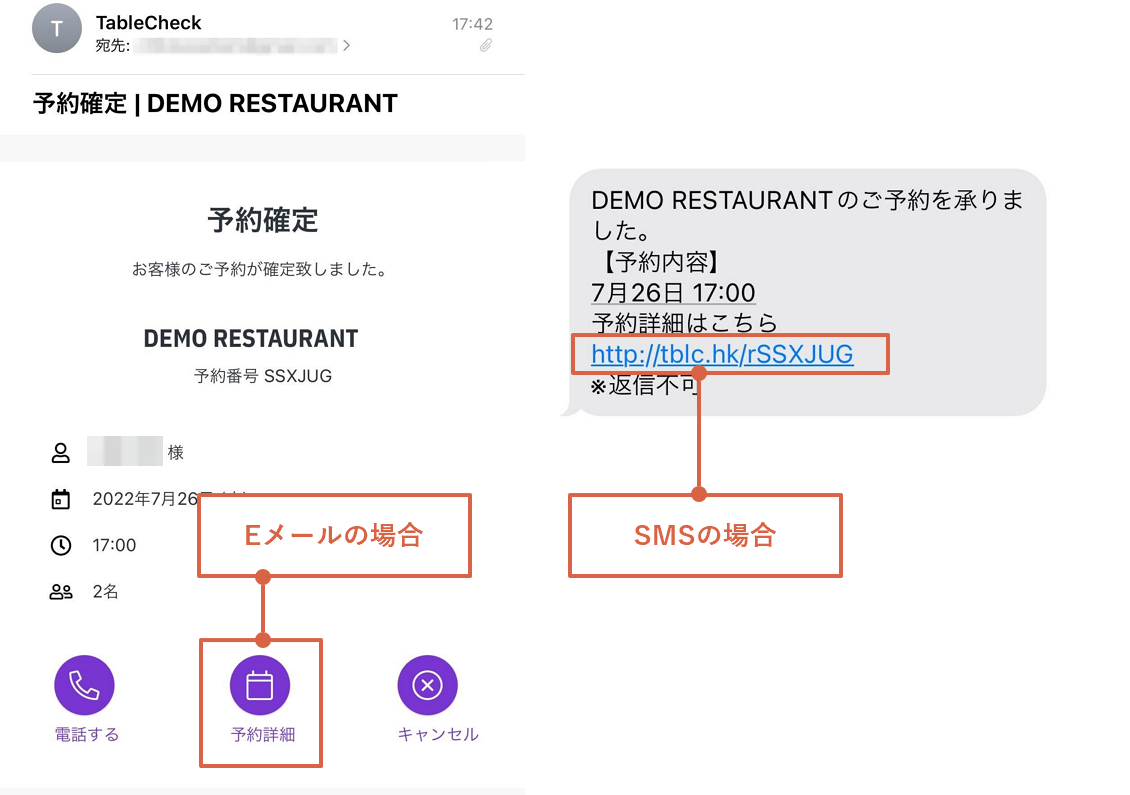Click the calendar icon beside 2022年7月26日
The width and height of the screenshot is (1130, 795).
point(61,499)
